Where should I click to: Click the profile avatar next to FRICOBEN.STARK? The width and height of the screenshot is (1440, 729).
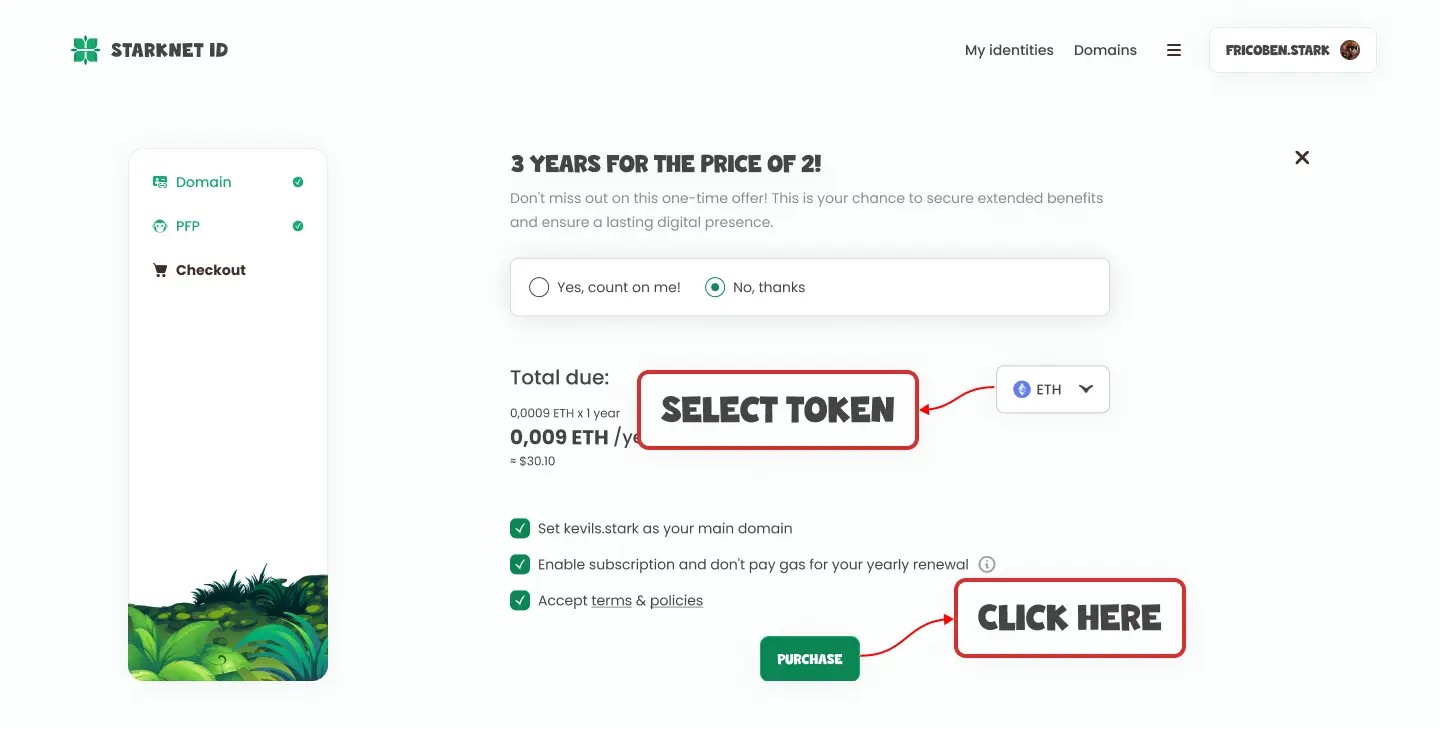coord(1350,50)
